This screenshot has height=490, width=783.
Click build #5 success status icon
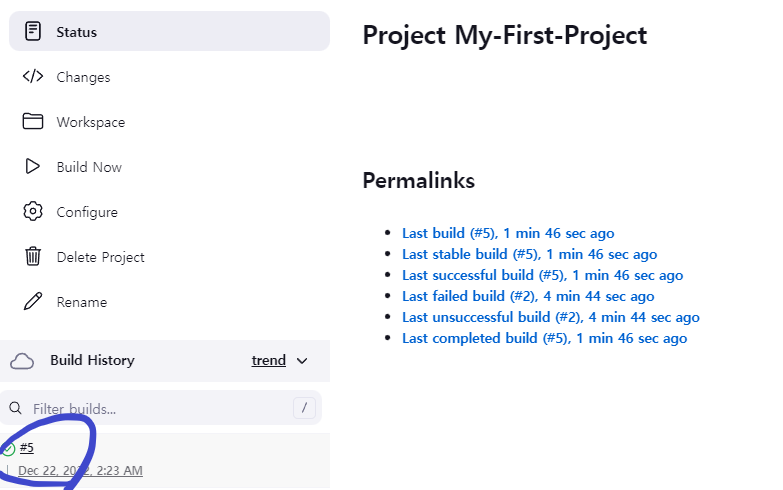pyautogui.click(x=8, y=450)
